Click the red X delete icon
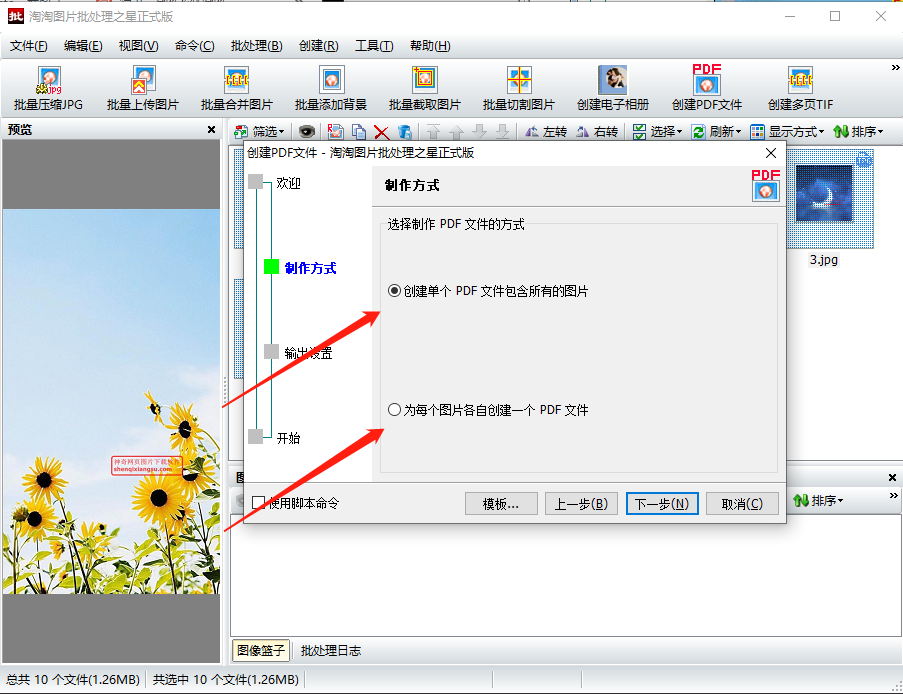The image size is (903, 694). point(381,132)
